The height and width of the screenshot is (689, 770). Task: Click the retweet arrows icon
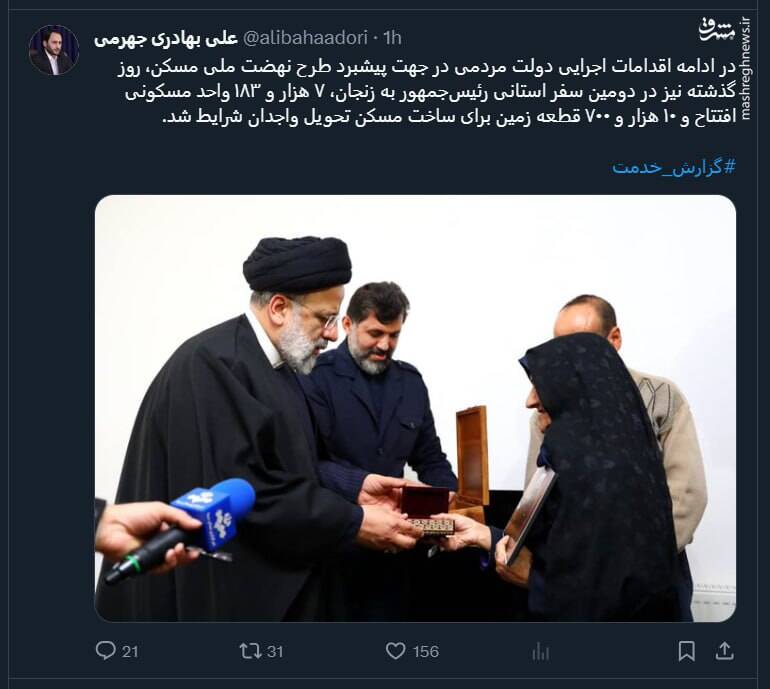pos(249,651)
